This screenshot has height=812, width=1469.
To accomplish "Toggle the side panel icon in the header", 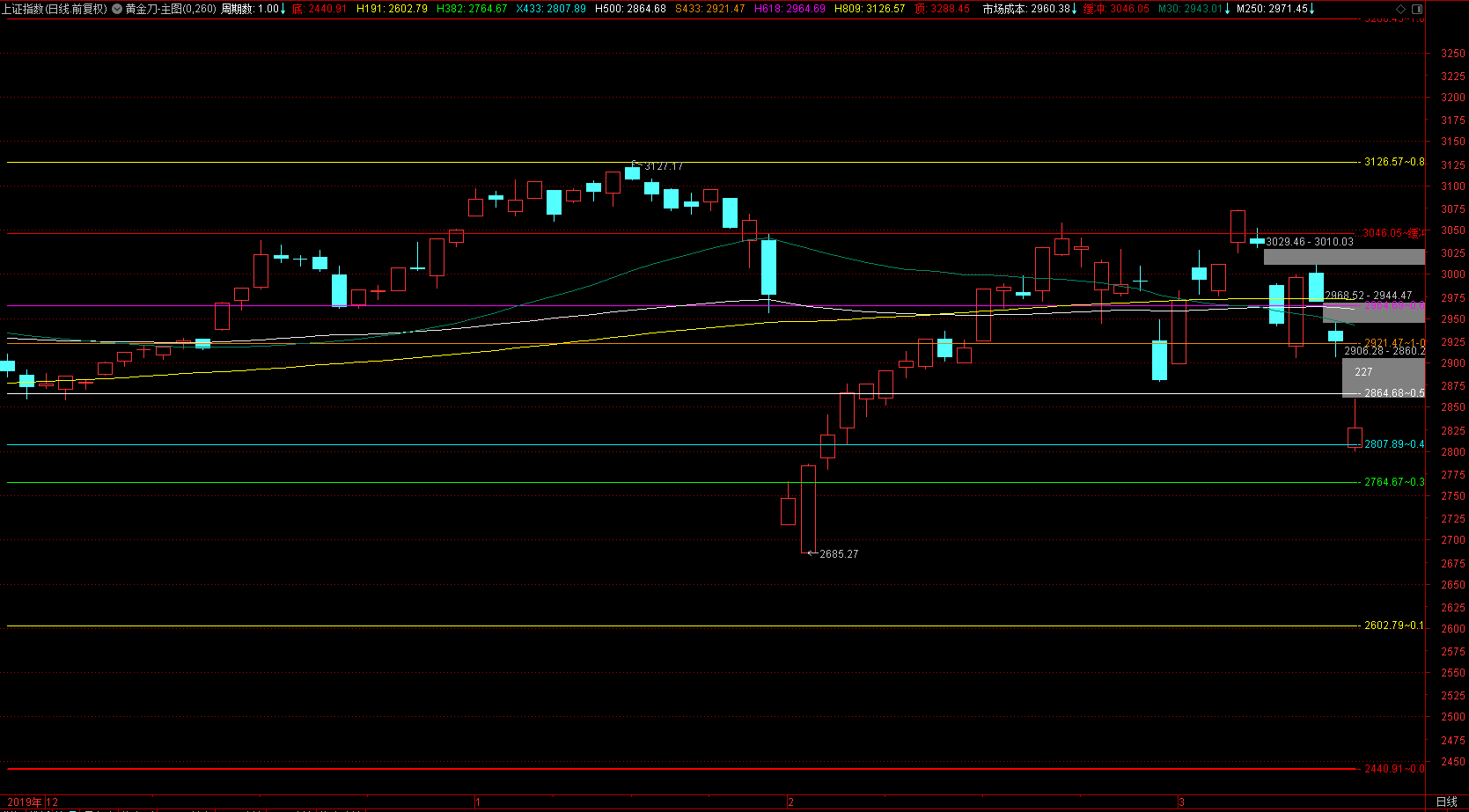I will (1416, 9).
